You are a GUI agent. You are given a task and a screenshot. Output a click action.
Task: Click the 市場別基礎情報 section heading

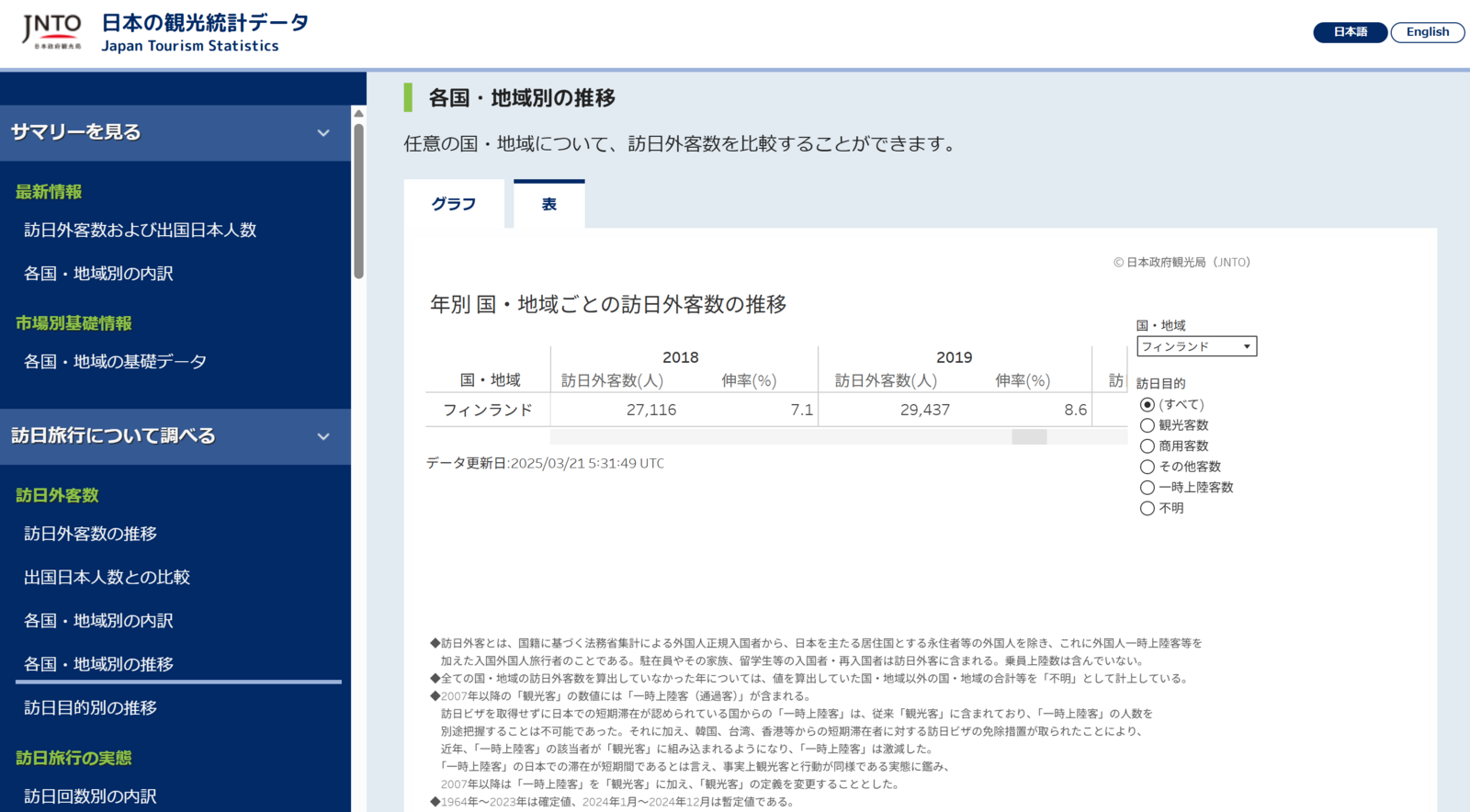[73, 322]
